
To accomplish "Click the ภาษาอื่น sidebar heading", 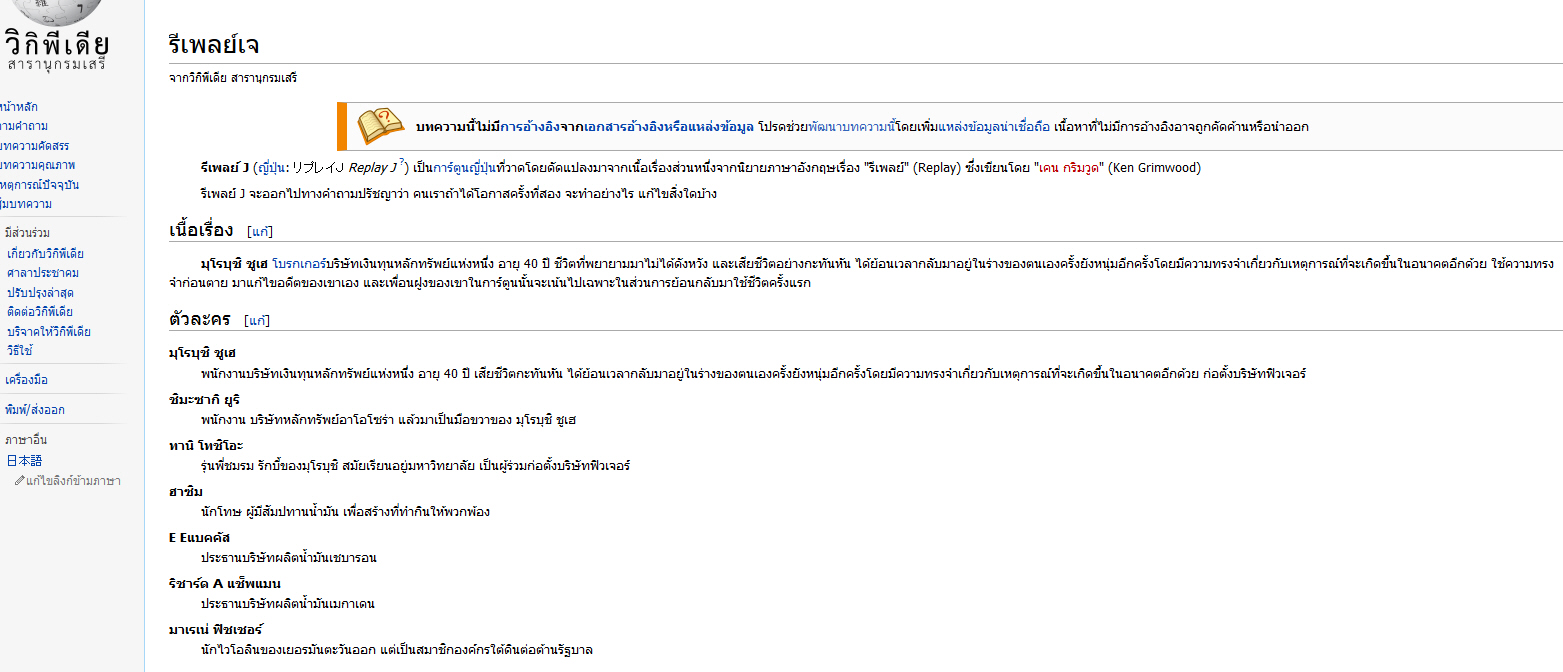I will 26,440.
